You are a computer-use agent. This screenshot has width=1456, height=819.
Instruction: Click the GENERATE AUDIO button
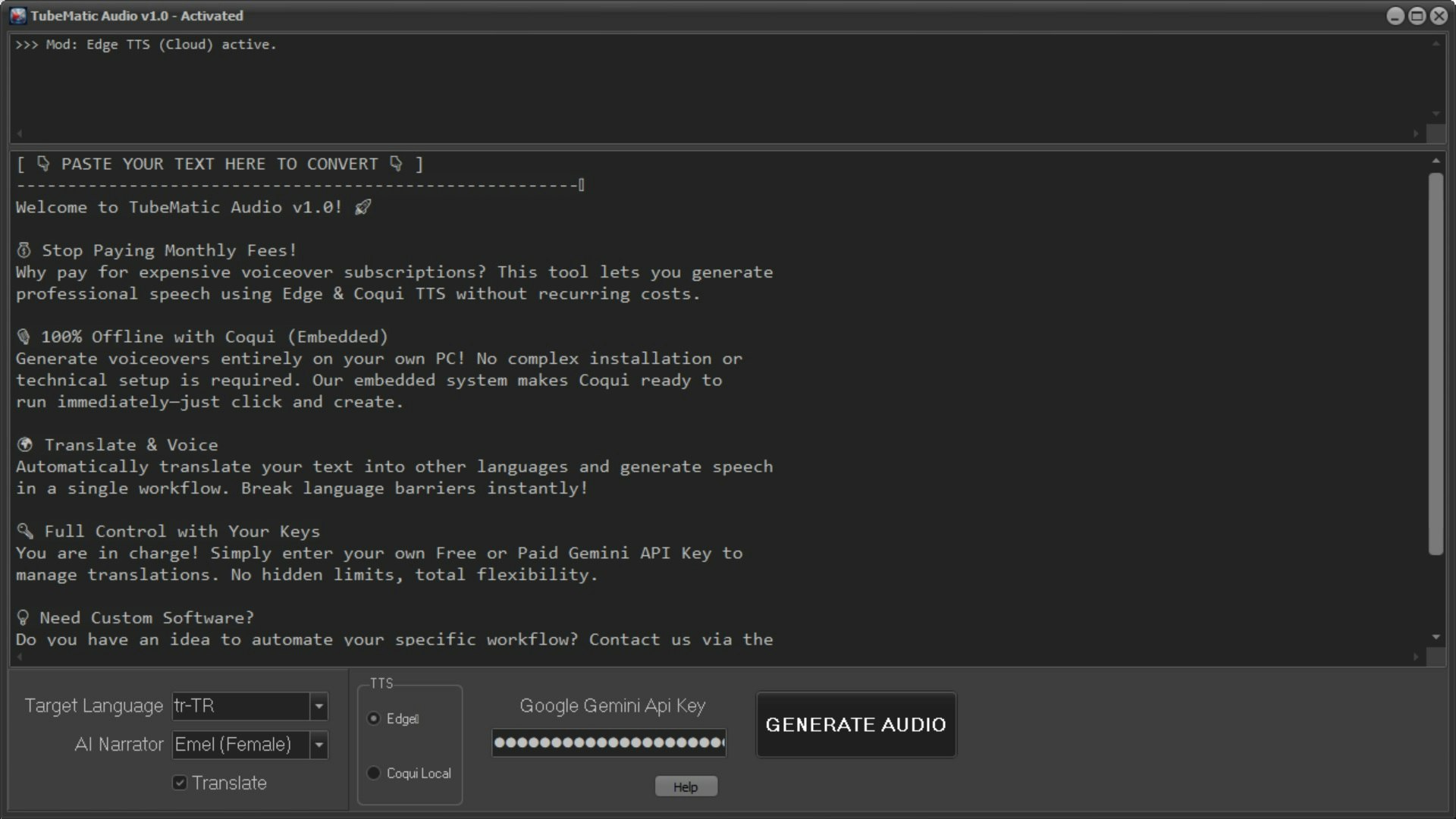(x=855, y=724)
